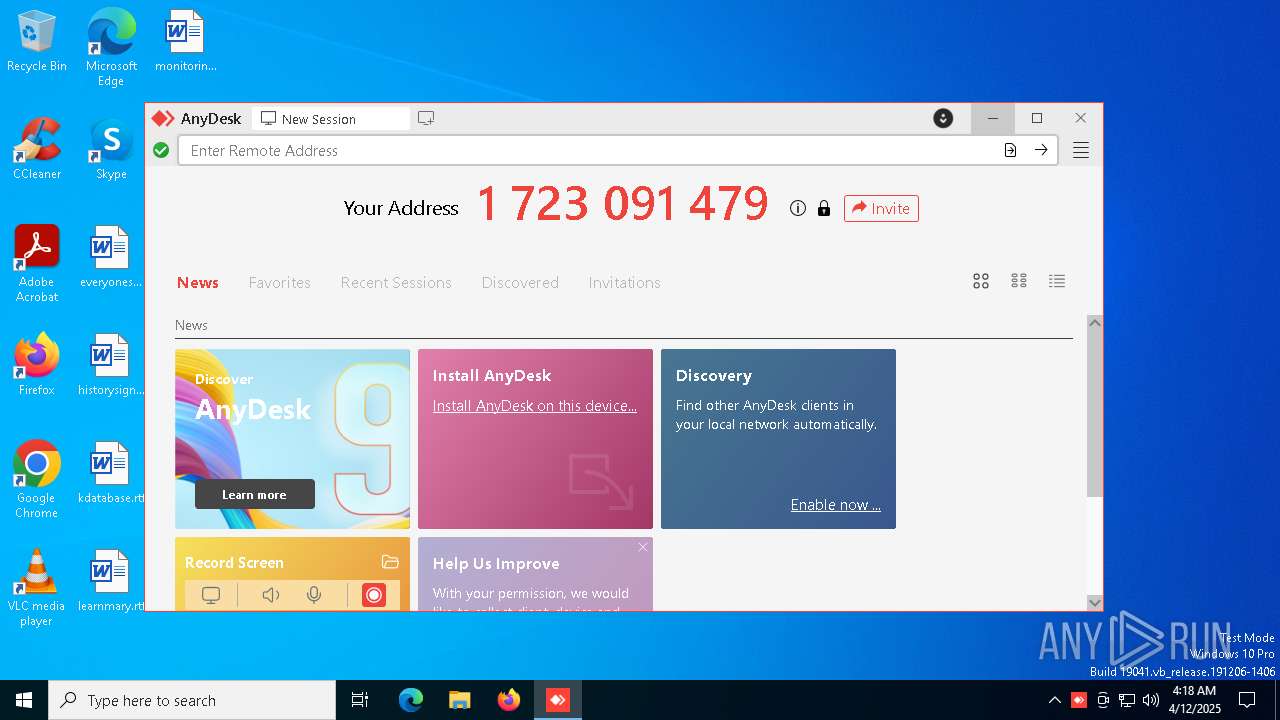
Task: Select Firefox desktop shortcut
Action: click(x=37, y=365)
